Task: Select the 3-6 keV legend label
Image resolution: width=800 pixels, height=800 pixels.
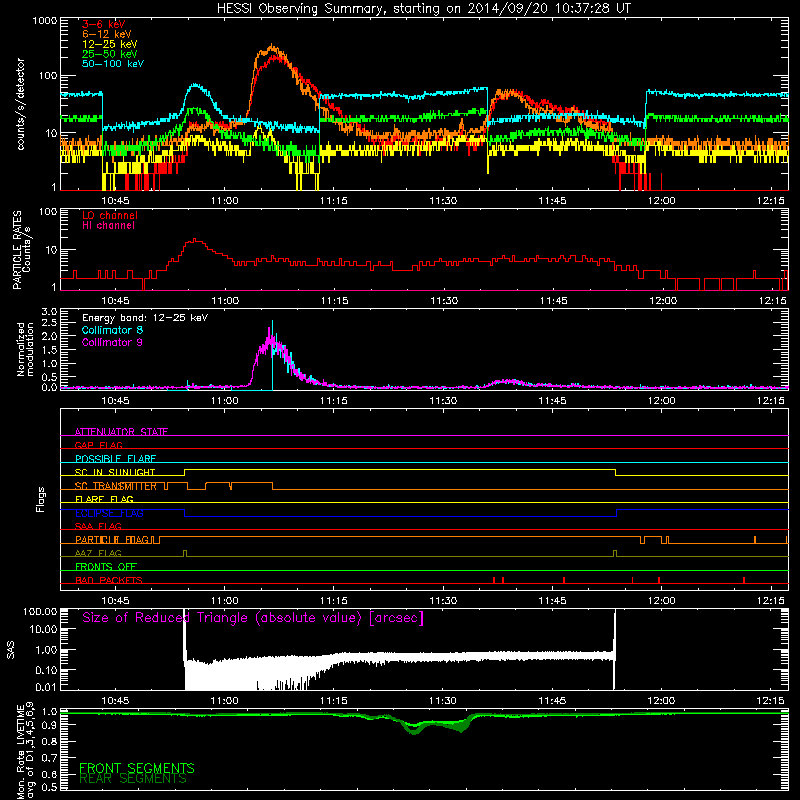Action: pos(103,24)
